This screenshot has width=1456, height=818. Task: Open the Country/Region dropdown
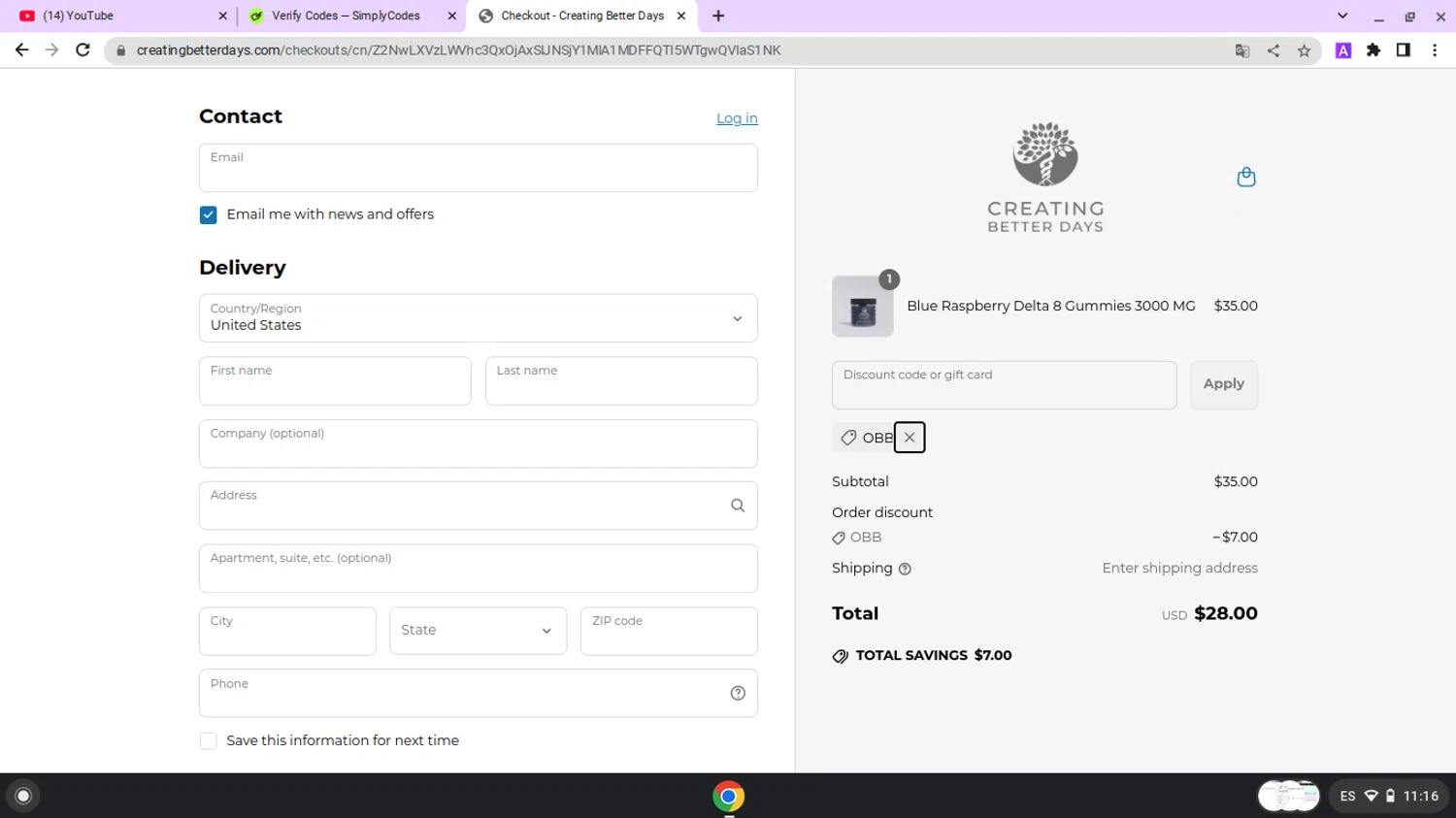[479, 318]
